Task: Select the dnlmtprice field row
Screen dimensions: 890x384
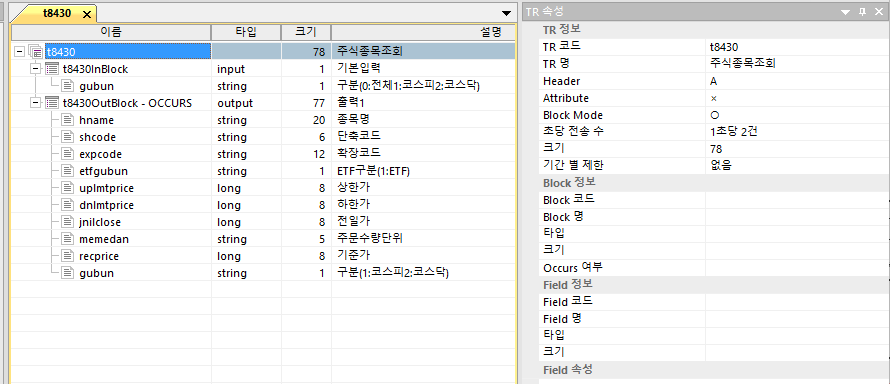Action: click(x=263, y=205)
